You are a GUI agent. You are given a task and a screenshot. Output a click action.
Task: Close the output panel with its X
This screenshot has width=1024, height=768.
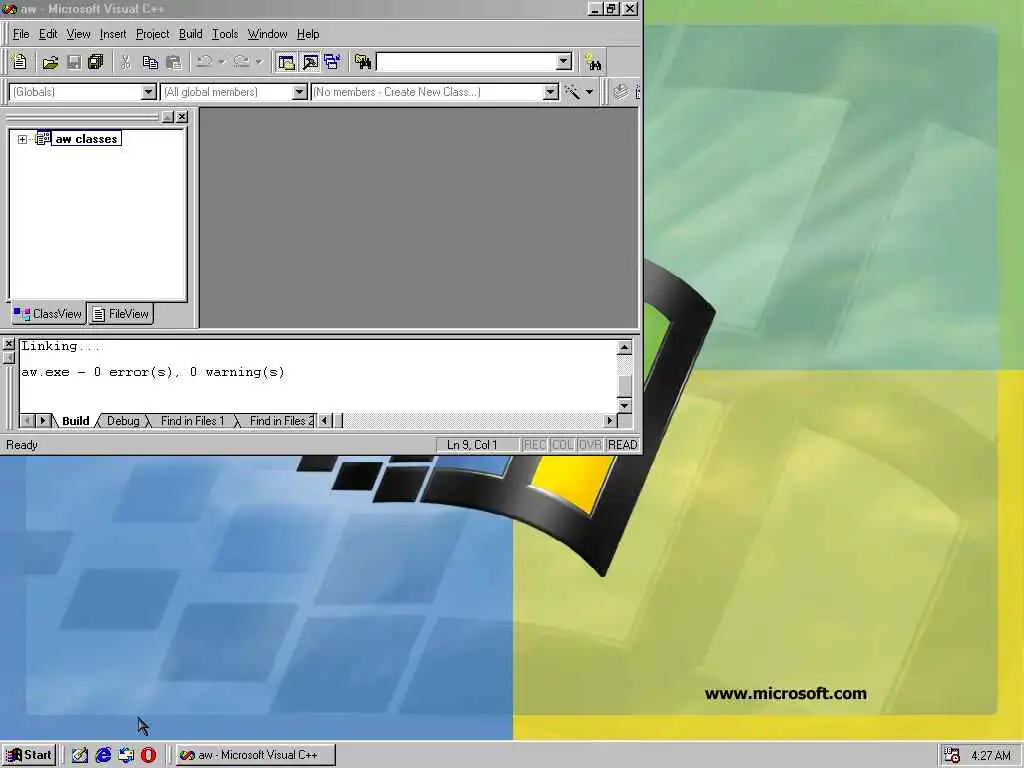[x=9, y=344]
